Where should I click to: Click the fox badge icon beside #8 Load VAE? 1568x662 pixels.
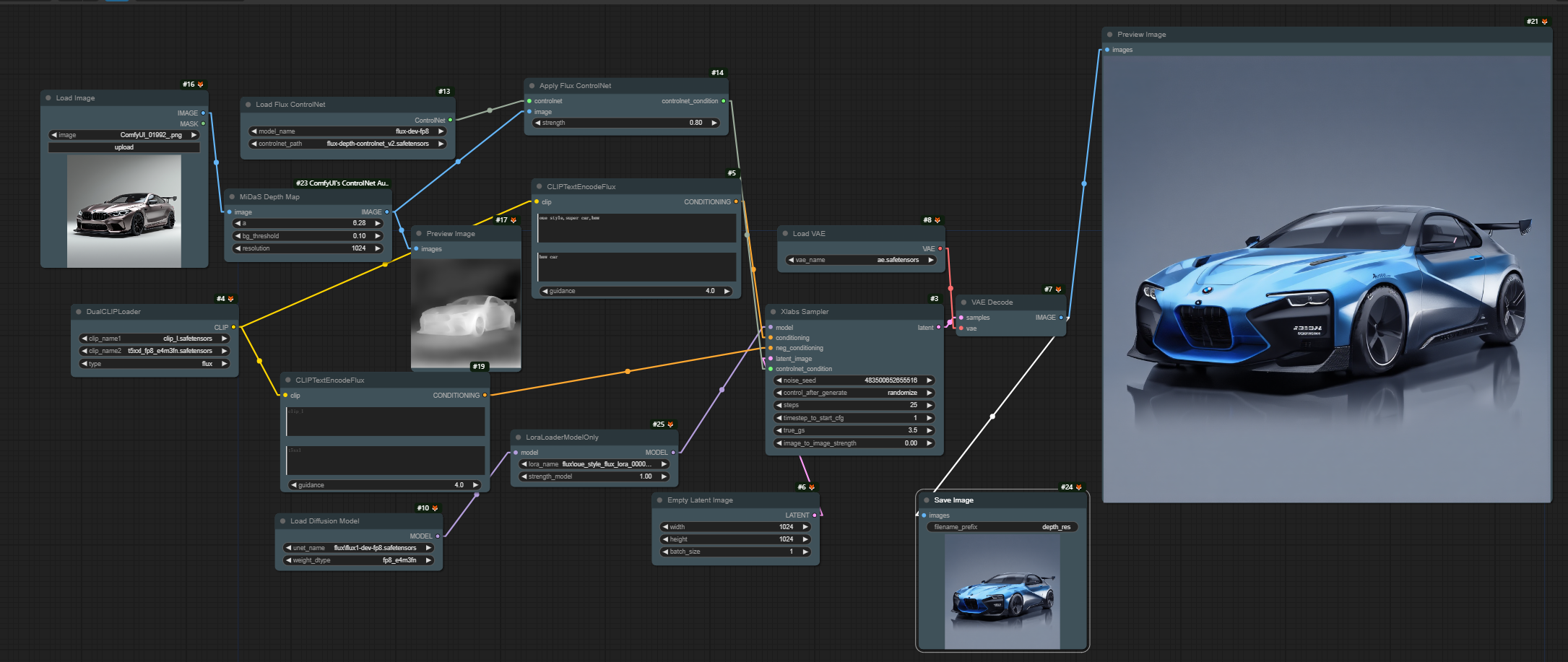coord(937,220)
